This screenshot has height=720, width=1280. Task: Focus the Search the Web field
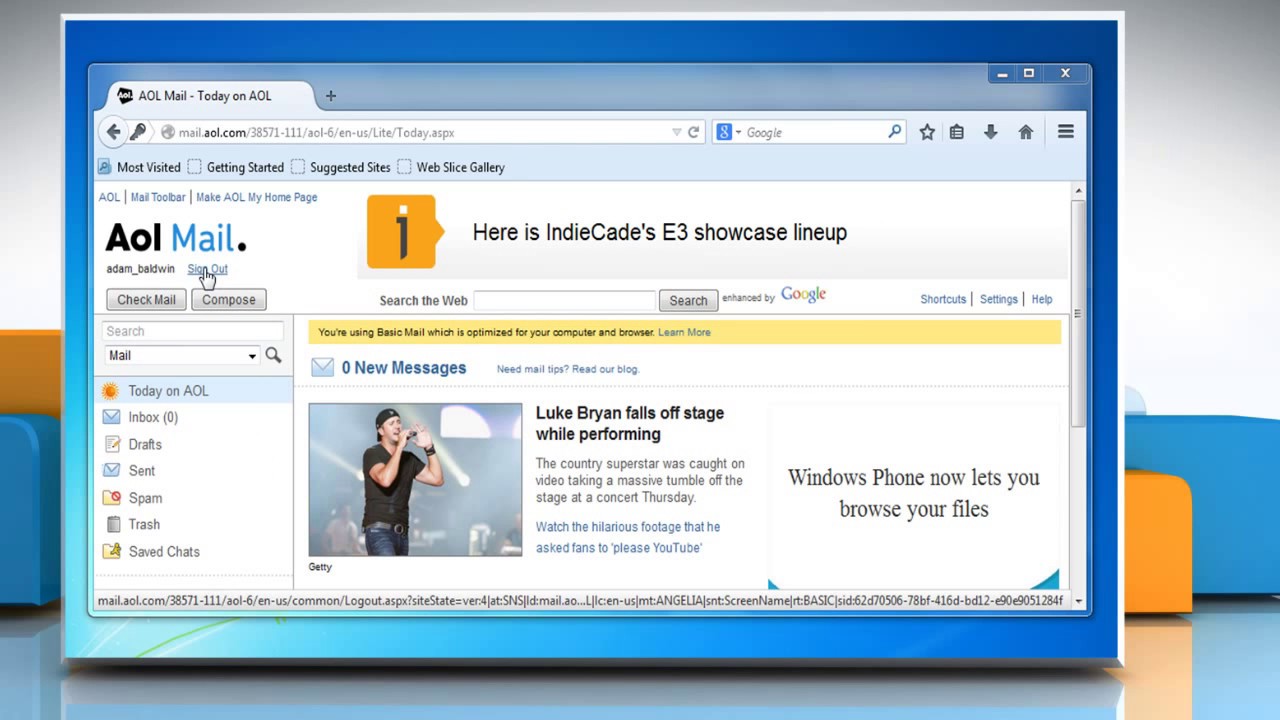[564, 300]
